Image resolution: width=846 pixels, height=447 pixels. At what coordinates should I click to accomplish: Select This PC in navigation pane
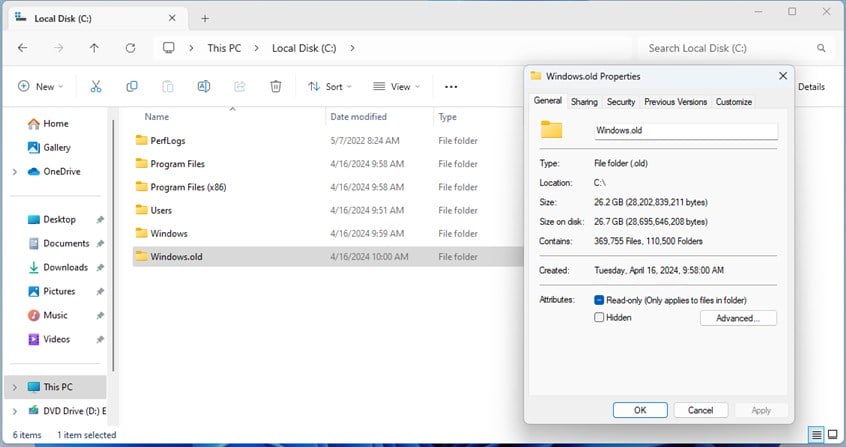click(x=56, y=387)
